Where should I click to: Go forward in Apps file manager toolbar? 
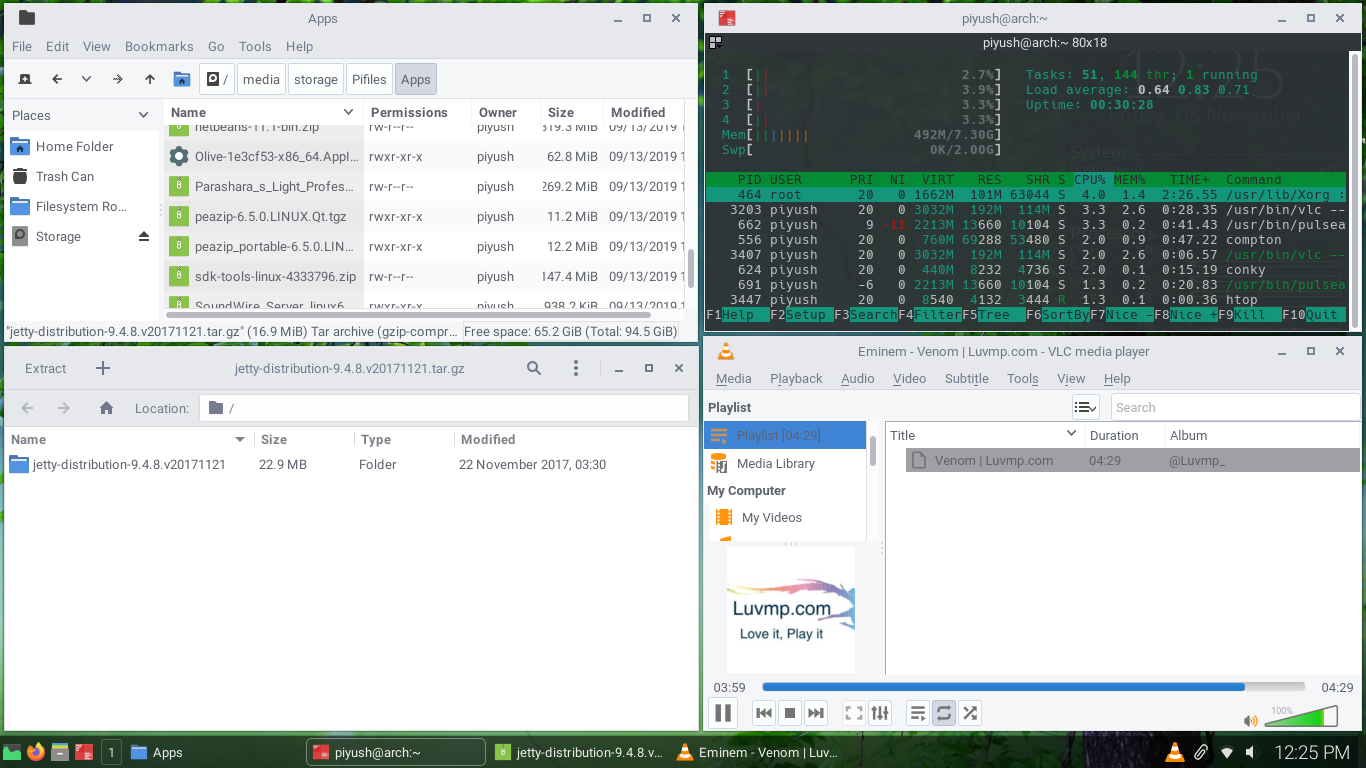pos(118,79)
